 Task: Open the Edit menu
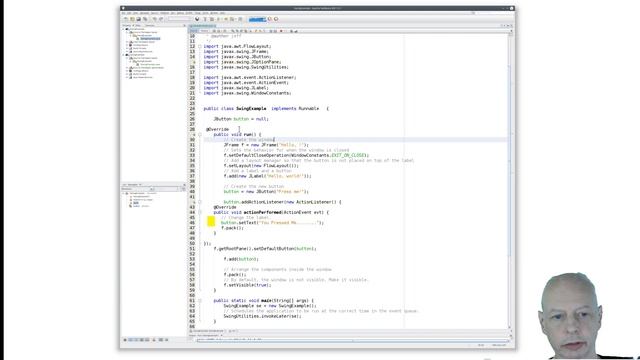coord(129,13)
